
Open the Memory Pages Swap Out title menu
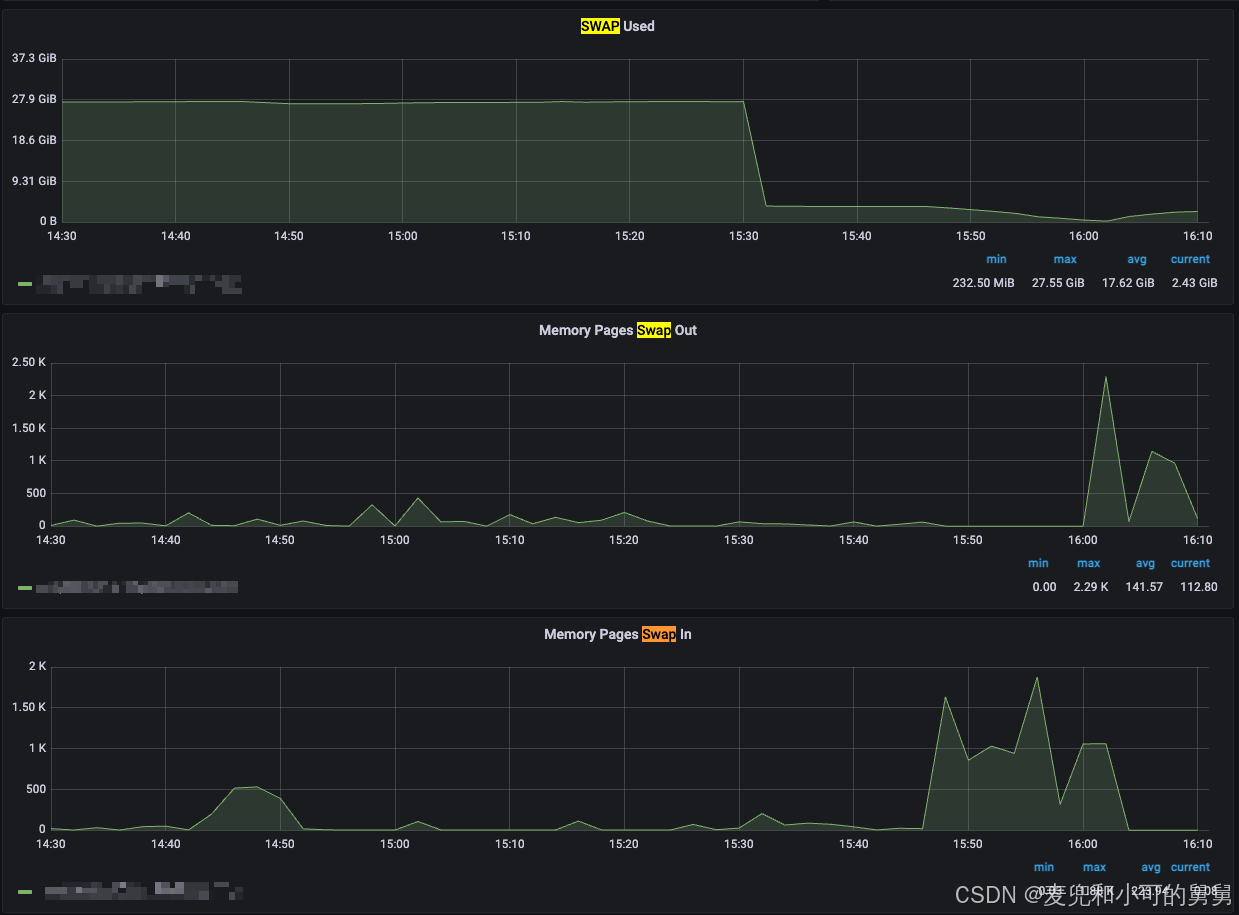click(x=617, y=330)
